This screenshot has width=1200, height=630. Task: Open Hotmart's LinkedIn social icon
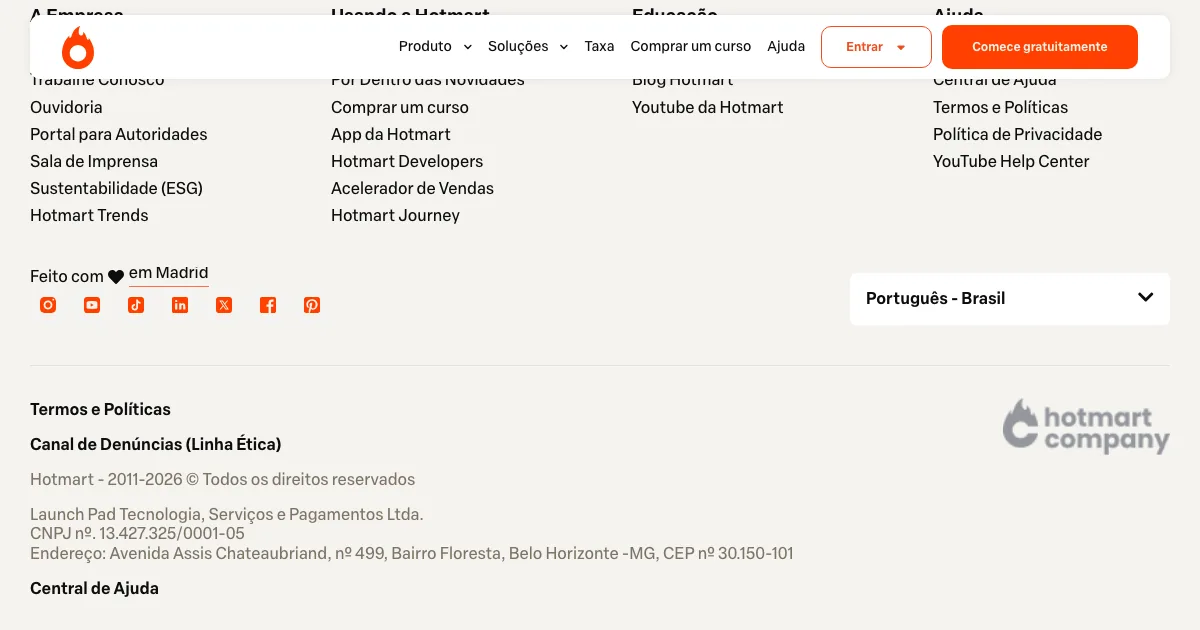[180, 305]
